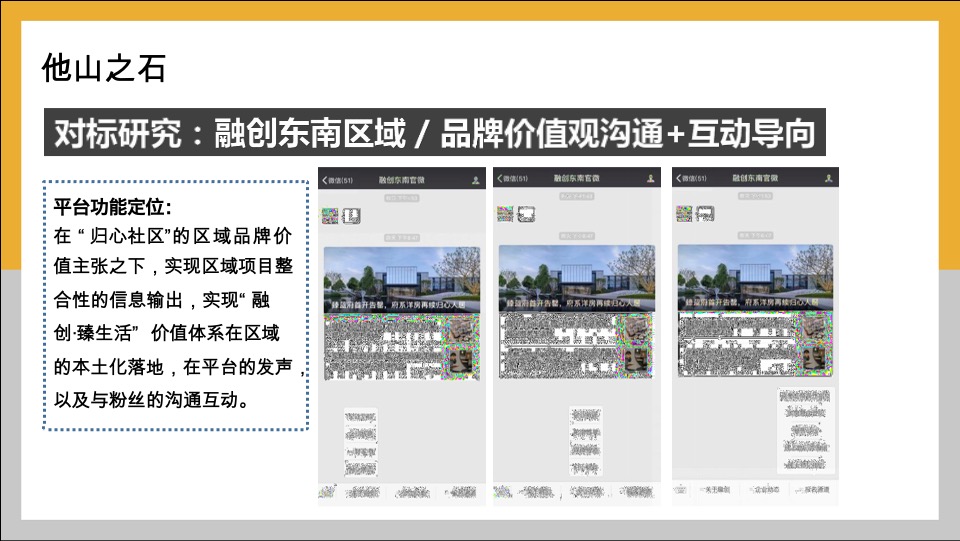Click 融创东南官微 title in left phone
The height and width of the screenshot is (541, 960).
point(401,180)
